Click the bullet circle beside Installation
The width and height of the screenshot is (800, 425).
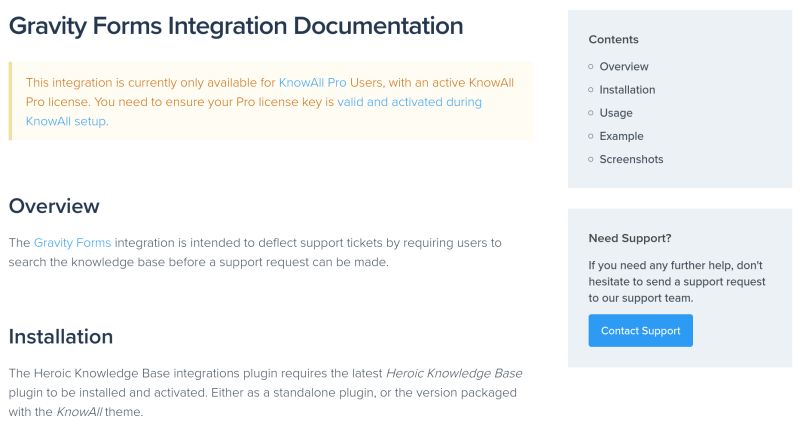pos(591,90)
